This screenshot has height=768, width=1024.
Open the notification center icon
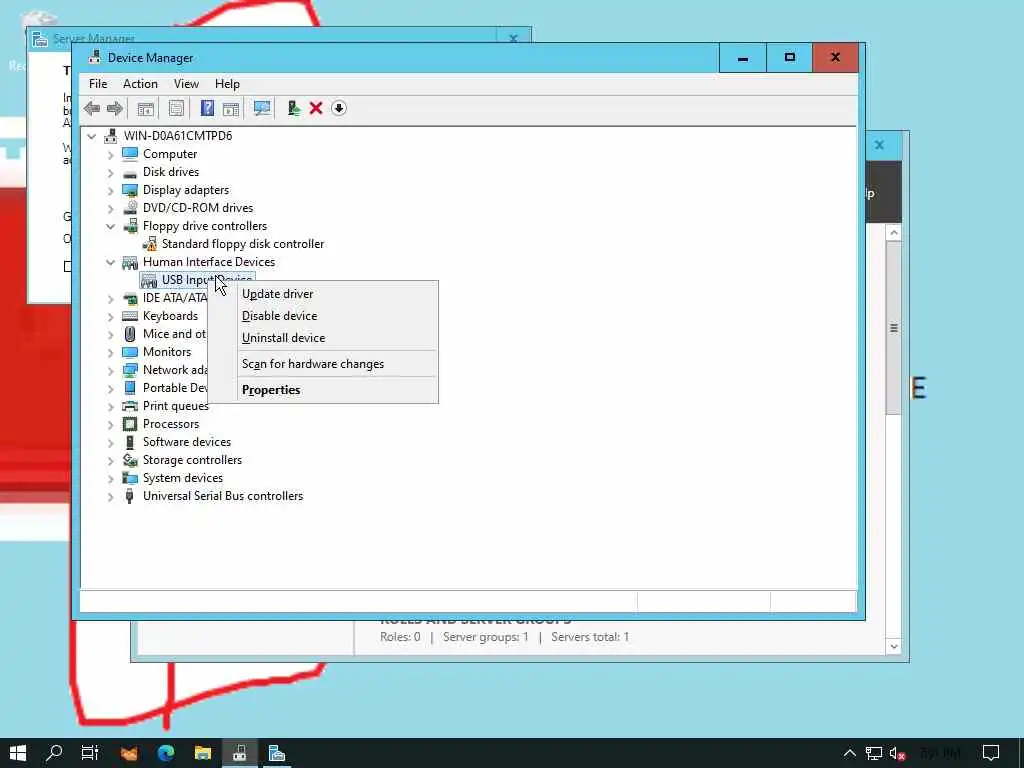991,753
